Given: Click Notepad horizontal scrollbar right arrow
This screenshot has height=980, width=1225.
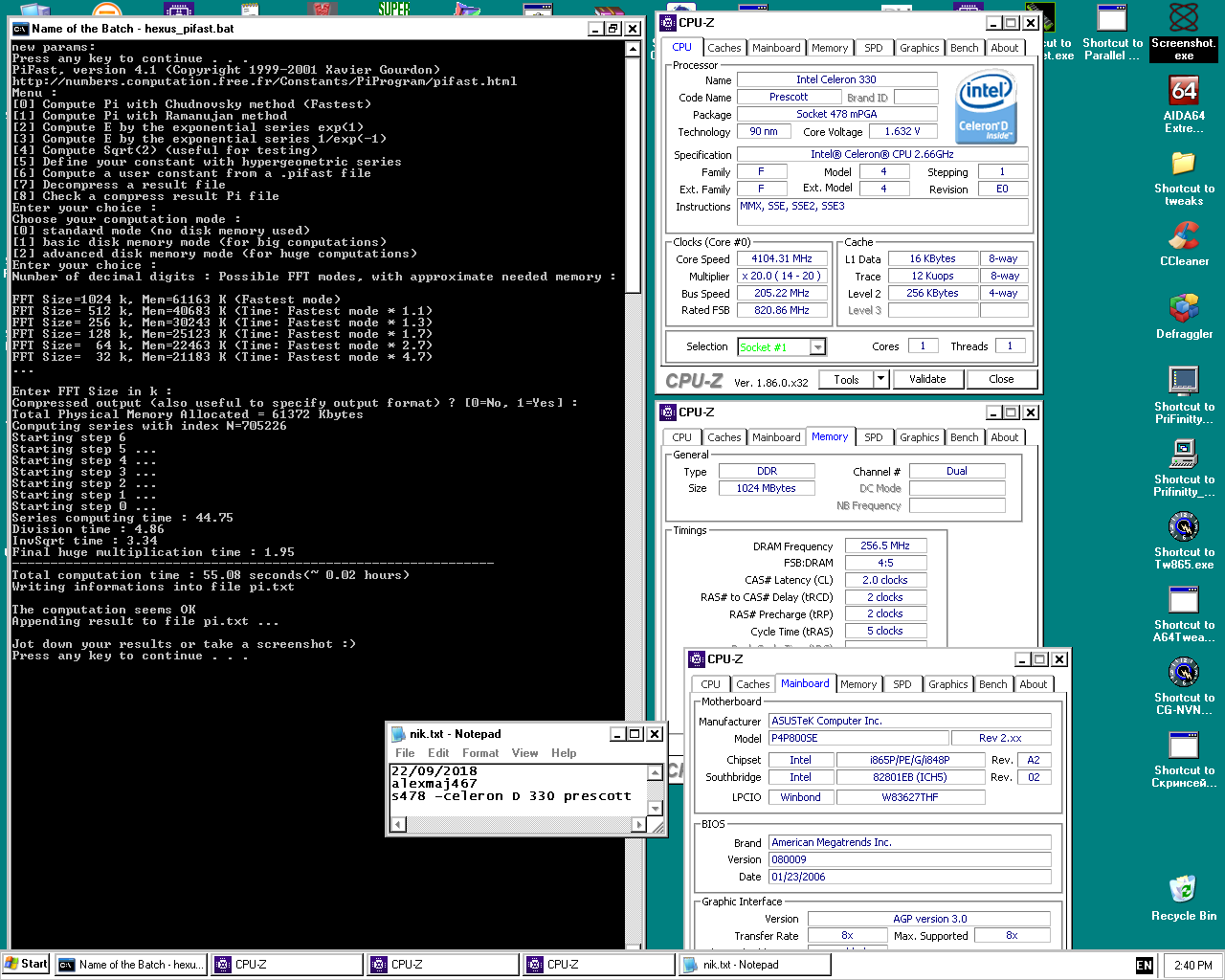Looking at the screenshot, I should [x=639, y=824].
